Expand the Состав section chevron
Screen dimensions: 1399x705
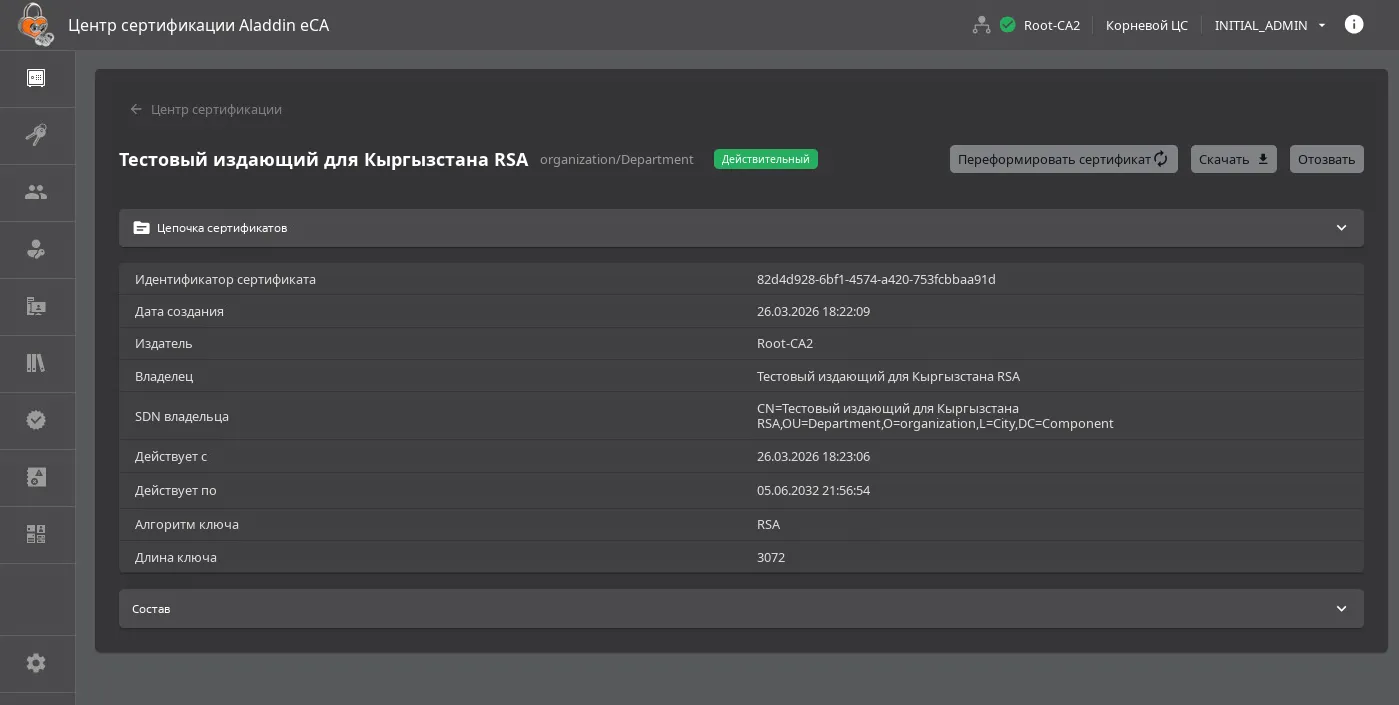(x=1342, y=609)
